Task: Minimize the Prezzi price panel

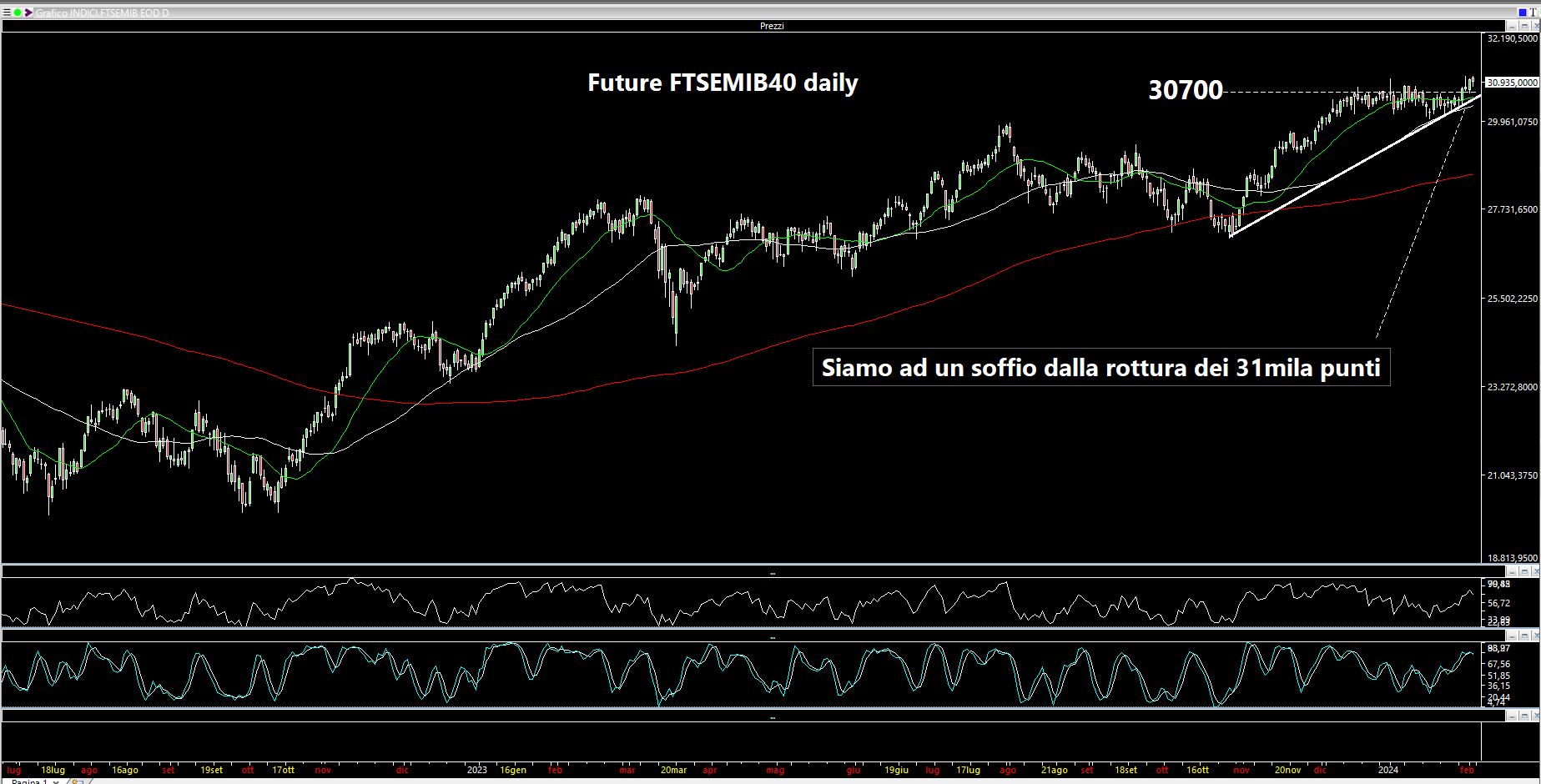Action: pyautogui.click(x=1512, y=26)
